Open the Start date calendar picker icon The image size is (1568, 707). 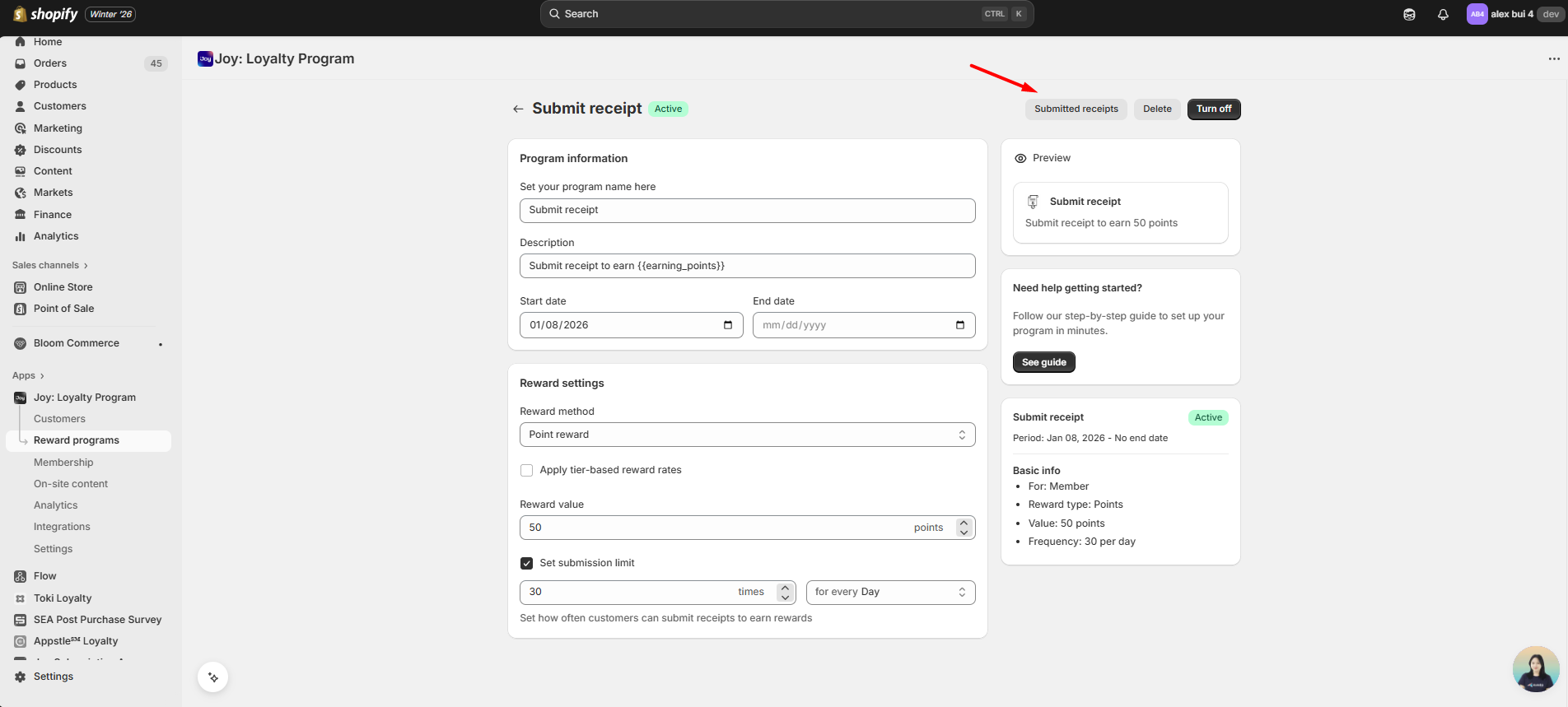pos(727,325)
